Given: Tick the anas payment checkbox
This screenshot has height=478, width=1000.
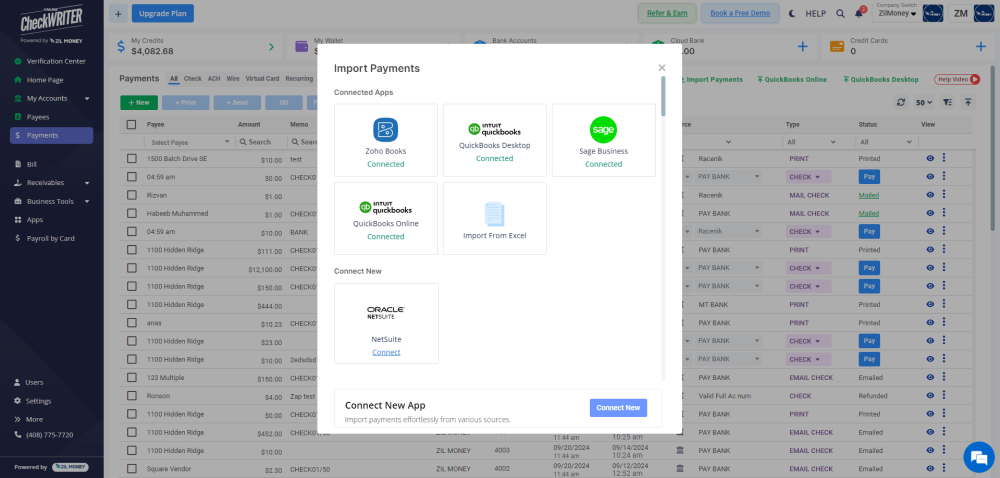Looking at the screenshot, I should tap(131, 323).
